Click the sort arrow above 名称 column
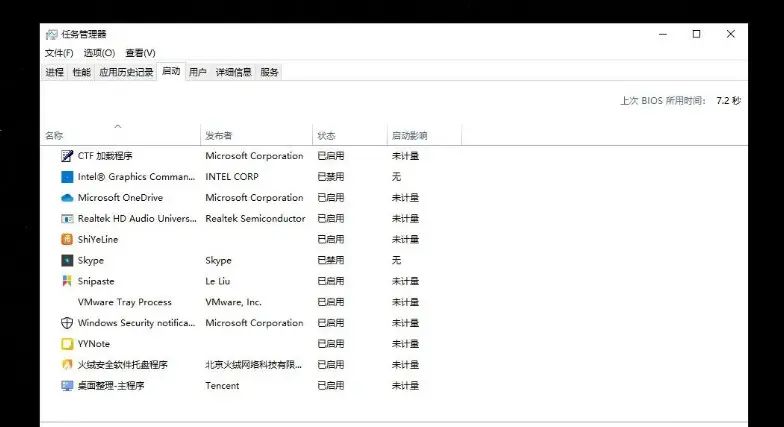The image size is (784, 427). (118, 126)
